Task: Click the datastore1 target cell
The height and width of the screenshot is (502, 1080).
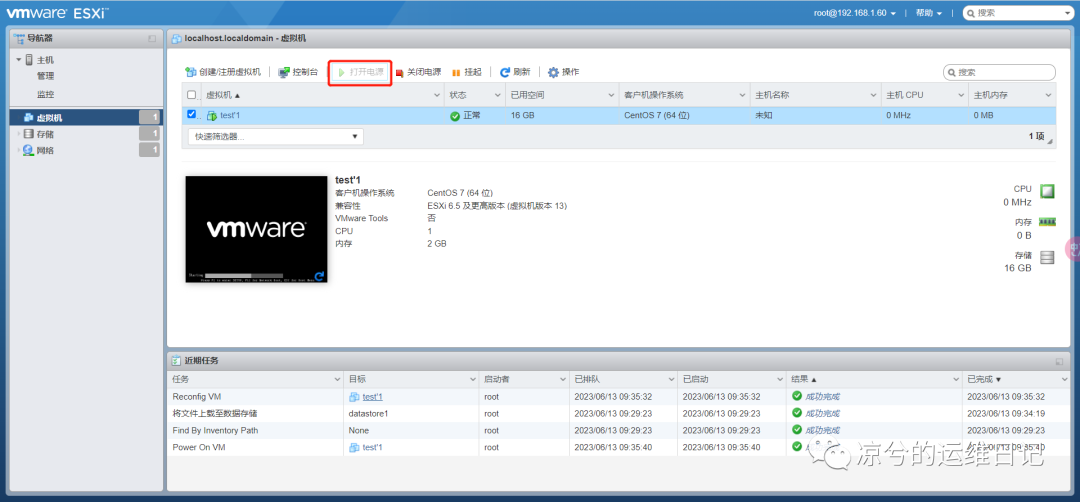Action: pos(368,414)
